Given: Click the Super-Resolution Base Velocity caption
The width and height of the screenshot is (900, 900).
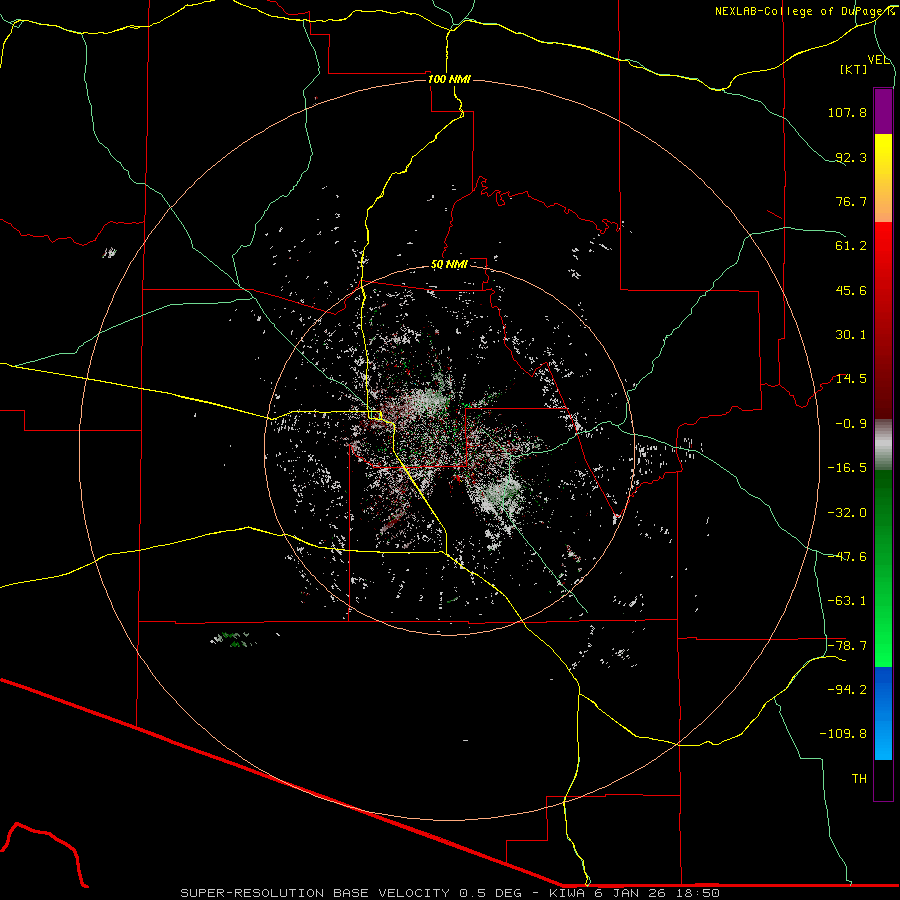Looking at the screenshot, I should [450, 893].
